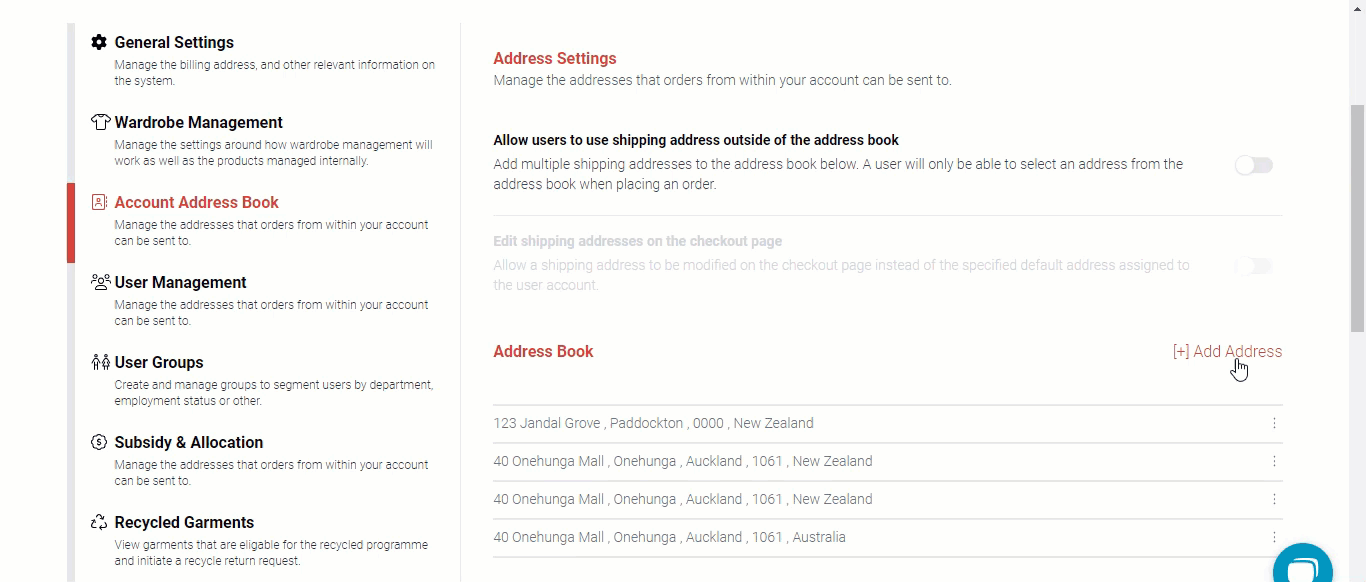Open options menu for 123 Jandal Grove
The width and height of the screenshot is (1366, 582).
tap(1274, 423)
